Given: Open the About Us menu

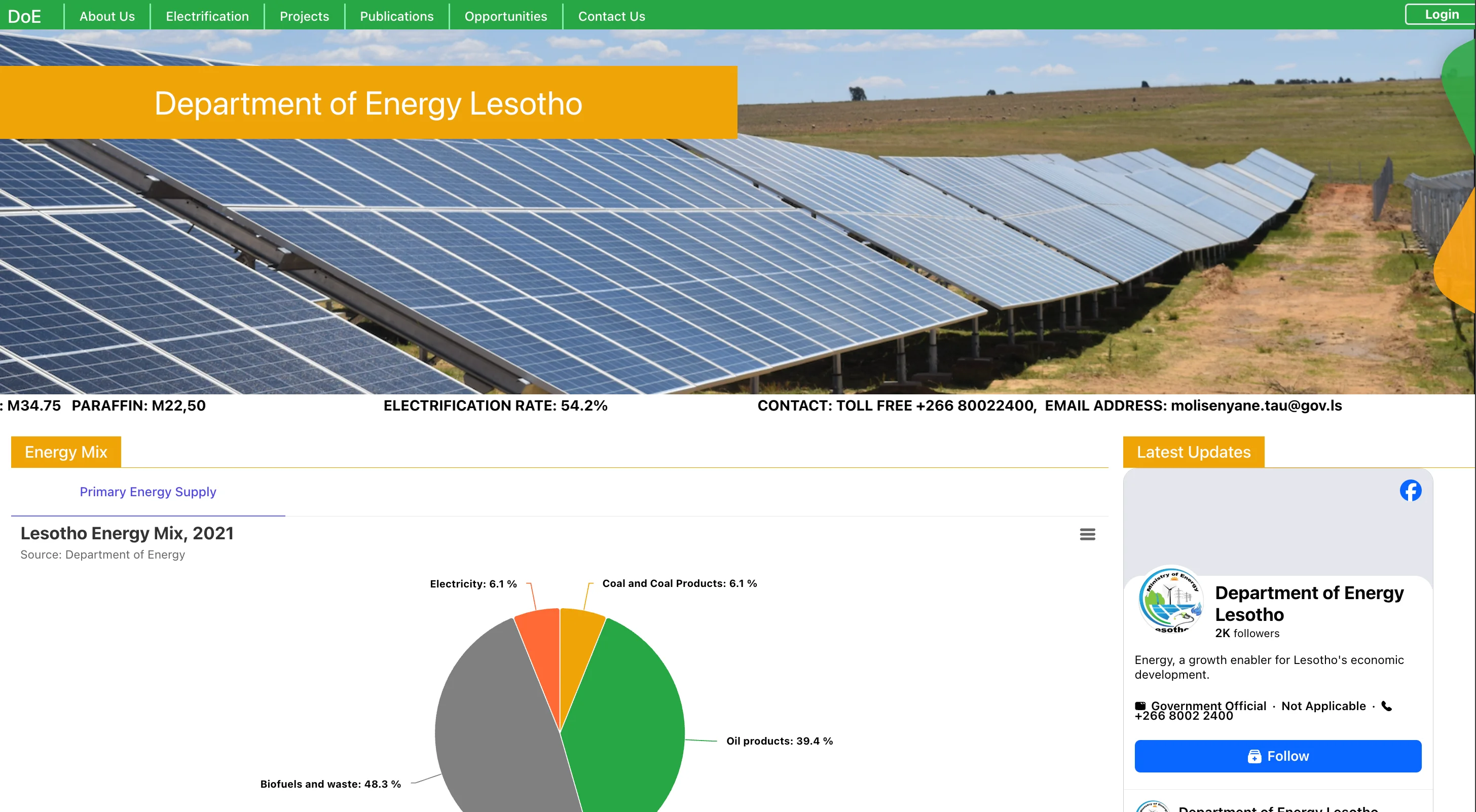Looking at the screenshot, I should click(x=107, y=16).
